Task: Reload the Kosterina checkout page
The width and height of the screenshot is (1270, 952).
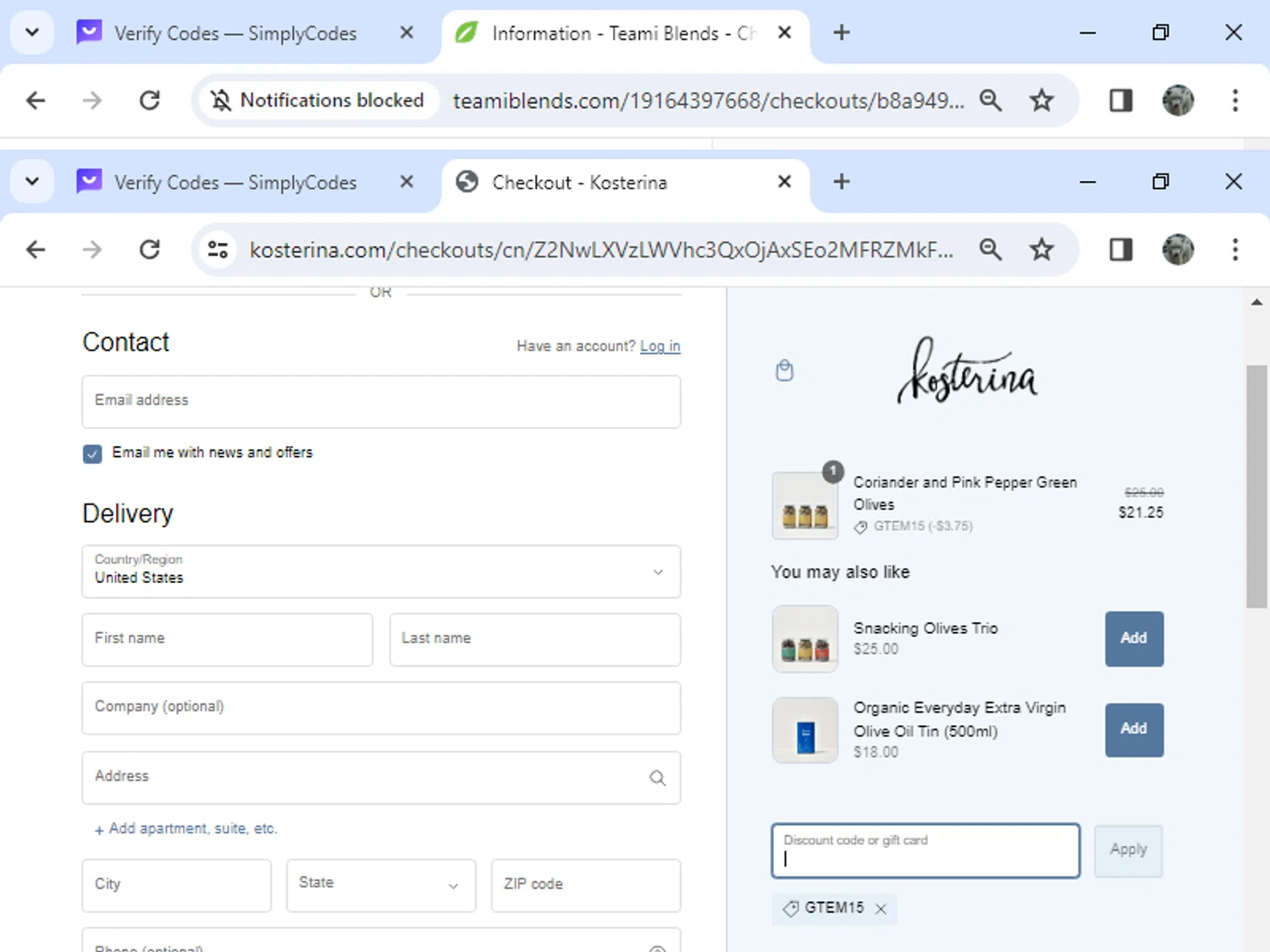Action: point(150,250)
